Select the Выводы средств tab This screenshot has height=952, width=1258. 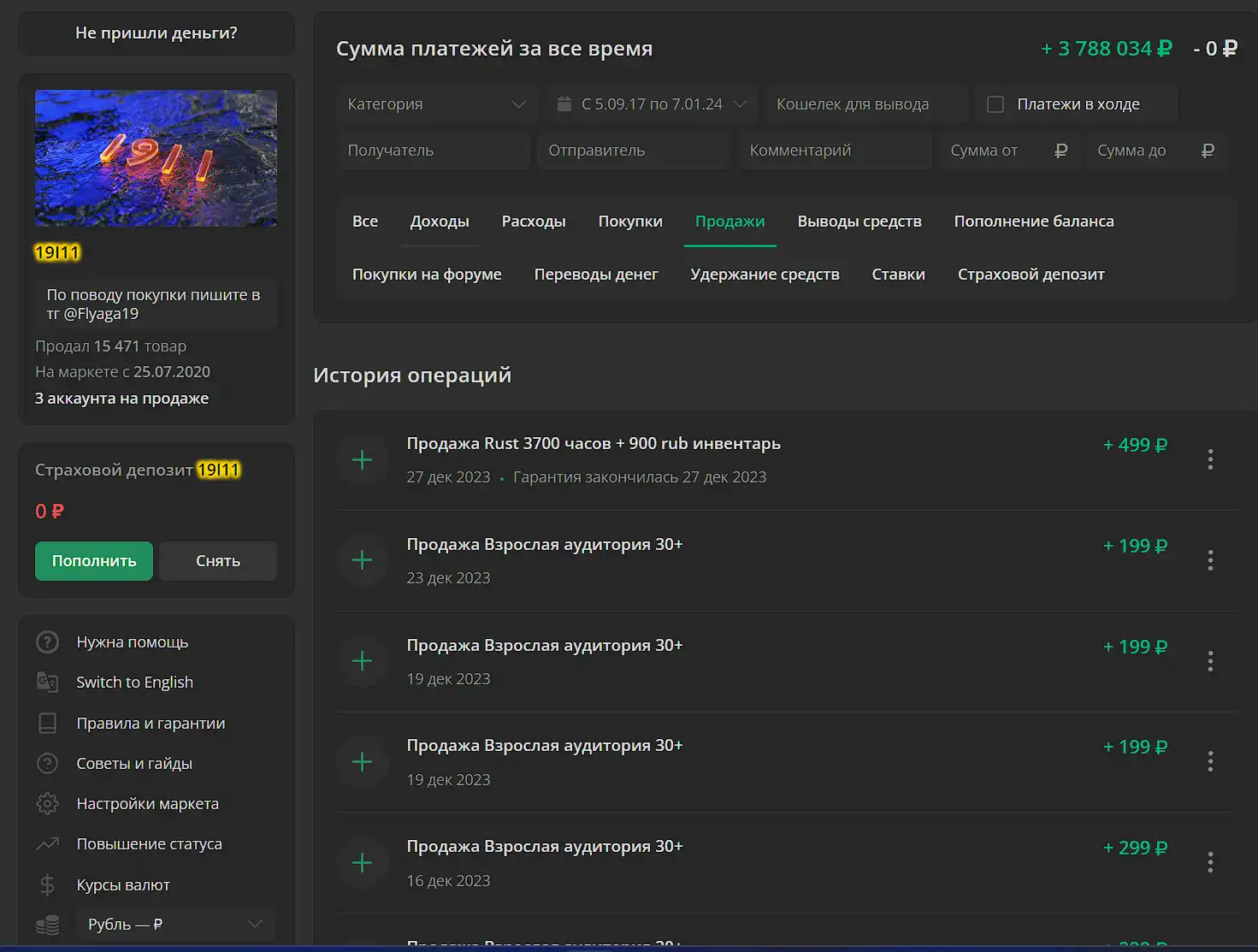pyautogui.click(x=859, y=222)
